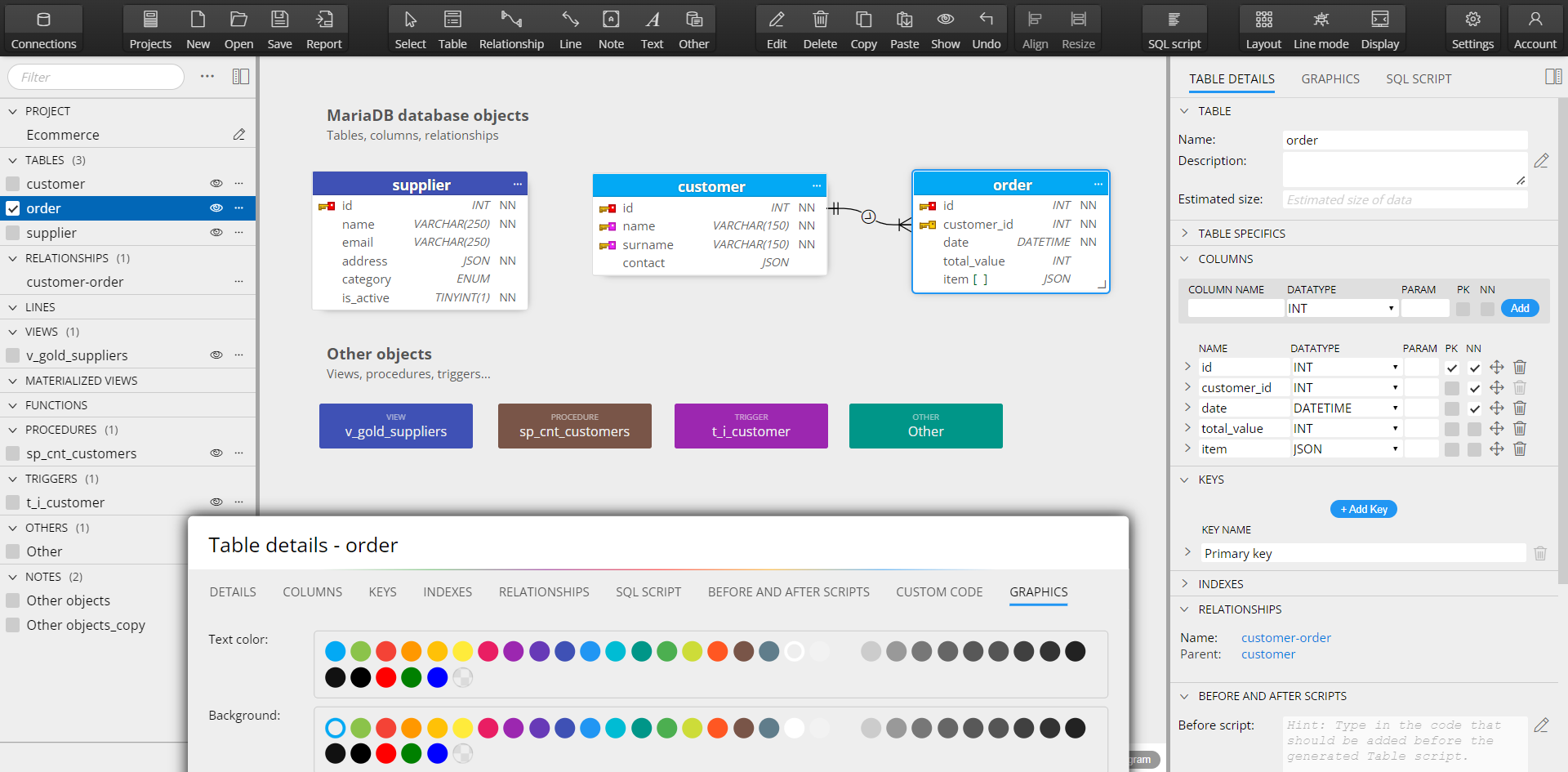1568x772 pixels.
Task: Switch to Line mode
Action: pos(1321,29)
